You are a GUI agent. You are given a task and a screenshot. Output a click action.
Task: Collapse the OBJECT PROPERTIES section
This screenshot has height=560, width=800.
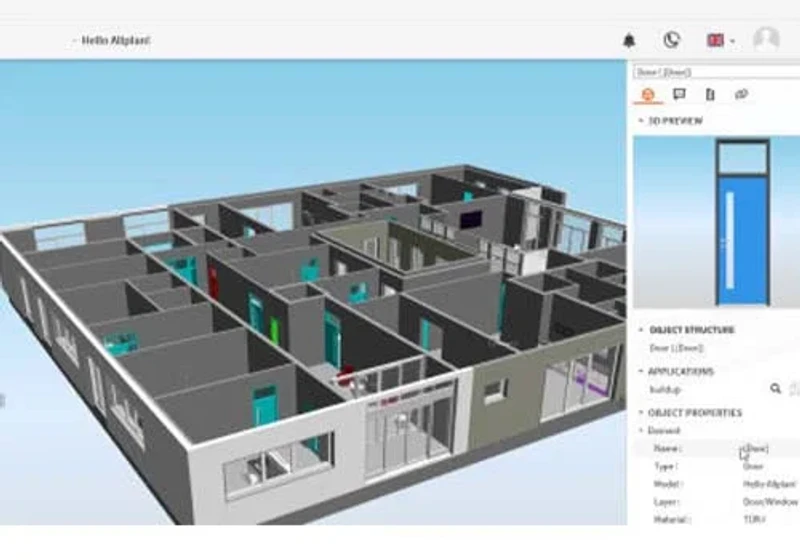641,413
